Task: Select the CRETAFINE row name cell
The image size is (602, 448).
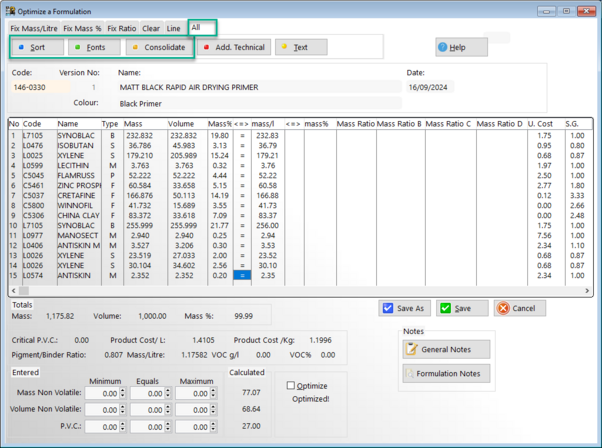Action: (x=79, y=195)
